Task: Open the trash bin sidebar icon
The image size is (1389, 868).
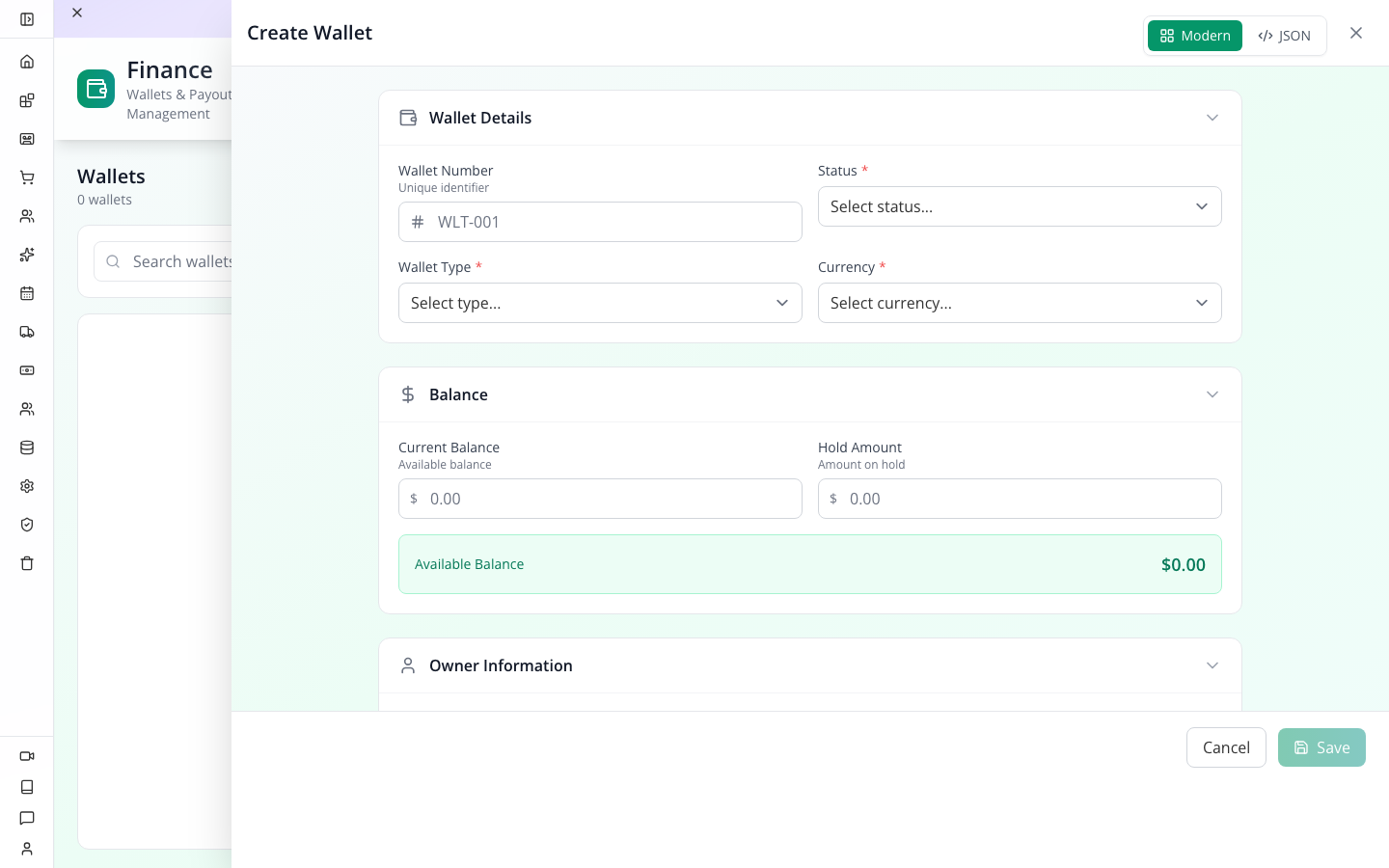Action: (27, 563)
